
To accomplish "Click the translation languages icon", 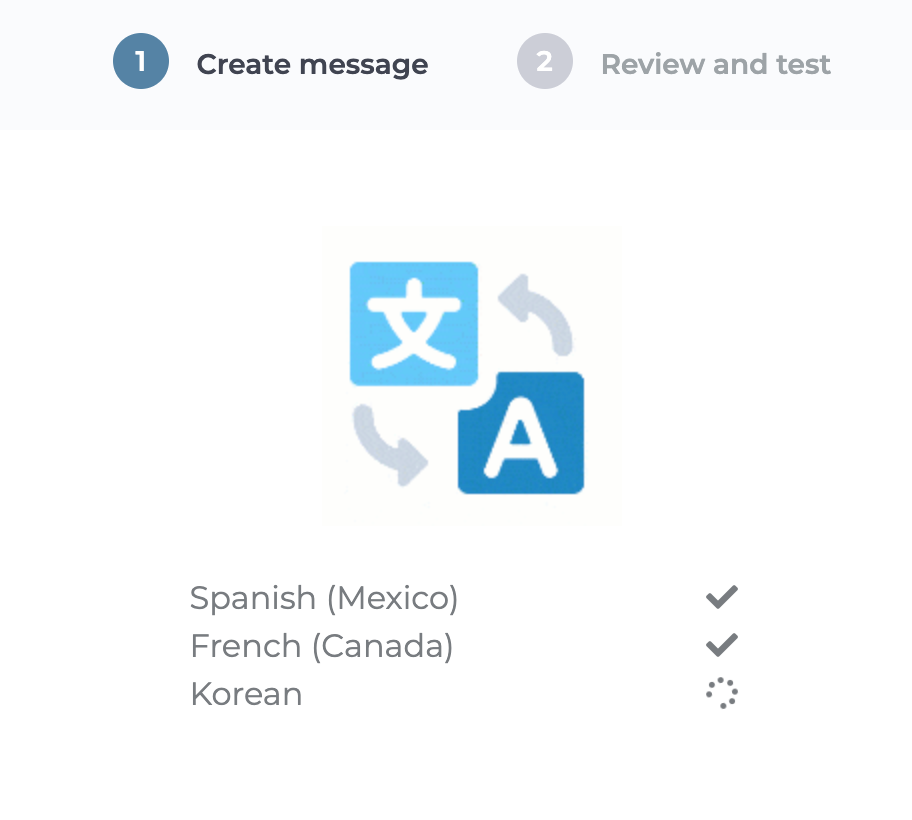I will click(470, 375).
